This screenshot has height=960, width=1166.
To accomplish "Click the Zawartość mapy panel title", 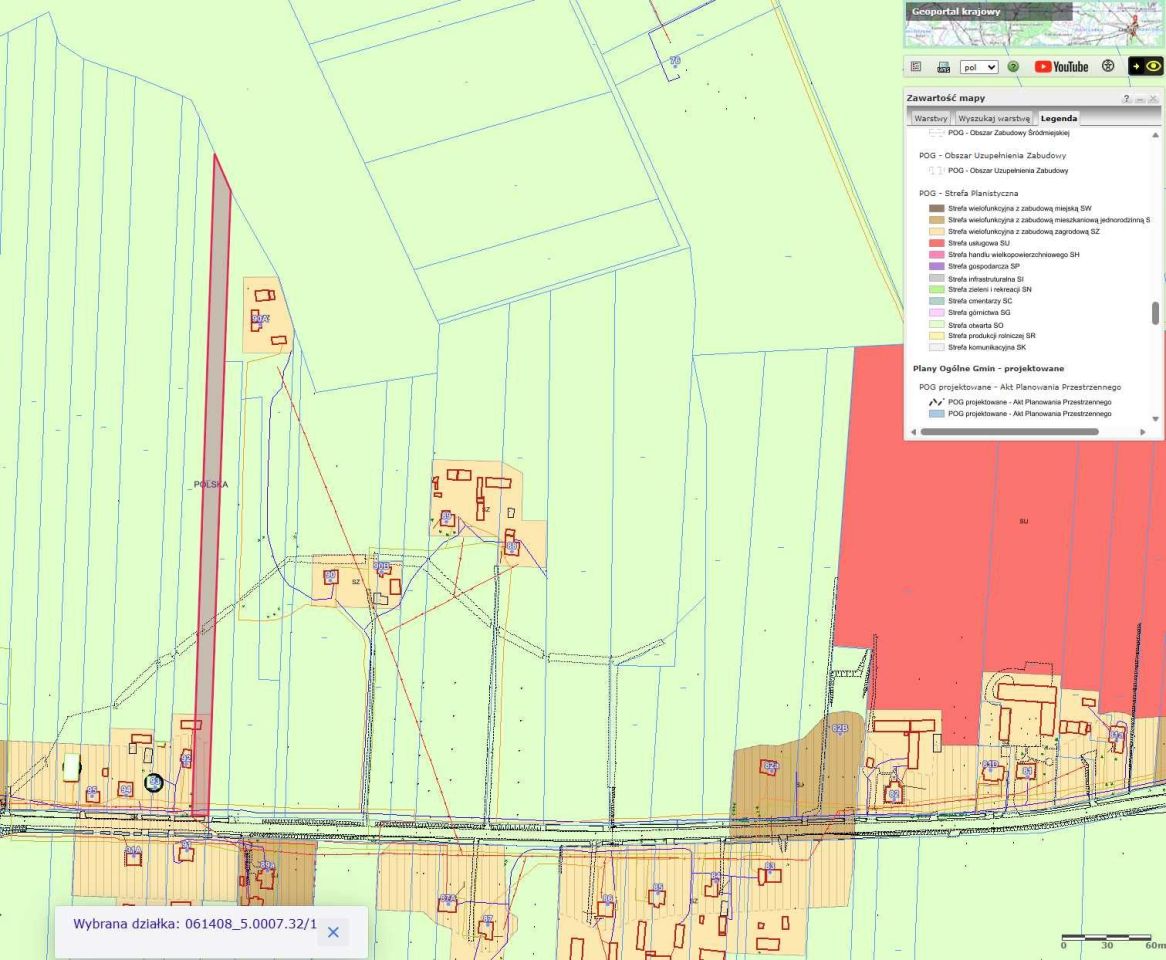I will pyautogui.click(x=945, y=98).
